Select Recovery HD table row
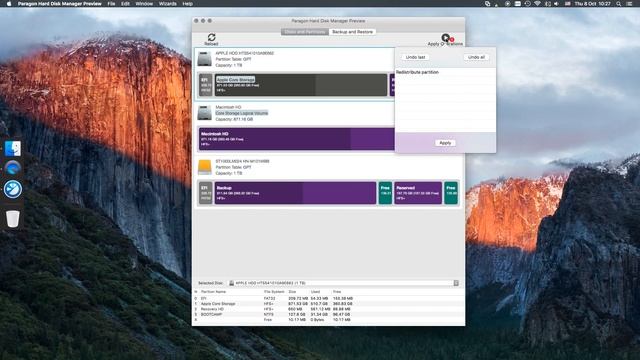Viewport: 640px width, 360px height. click(328, 309)
